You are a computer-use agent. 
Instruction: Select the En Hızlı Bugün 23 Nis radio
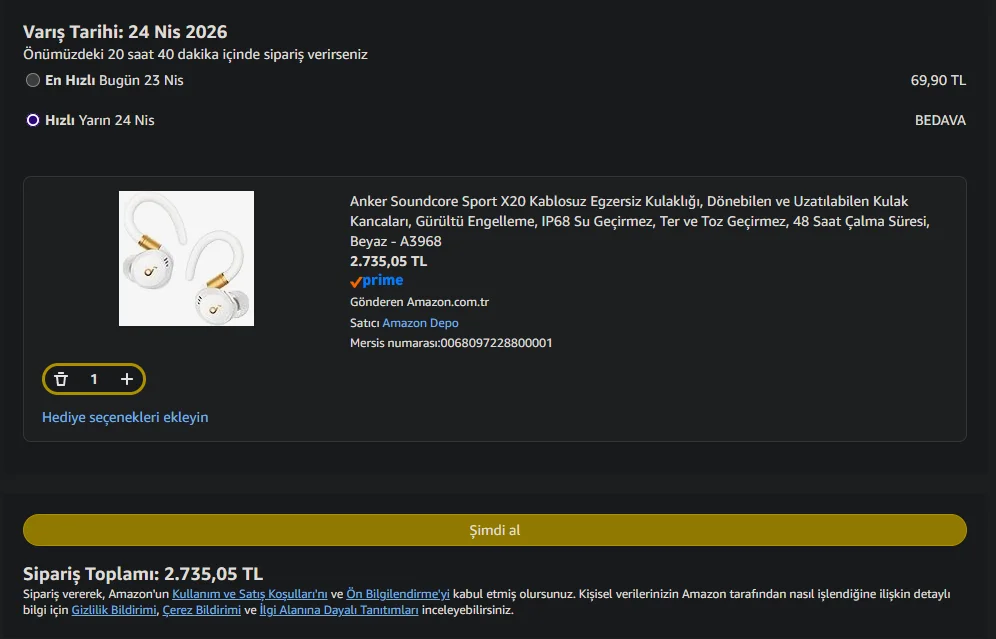33,80
